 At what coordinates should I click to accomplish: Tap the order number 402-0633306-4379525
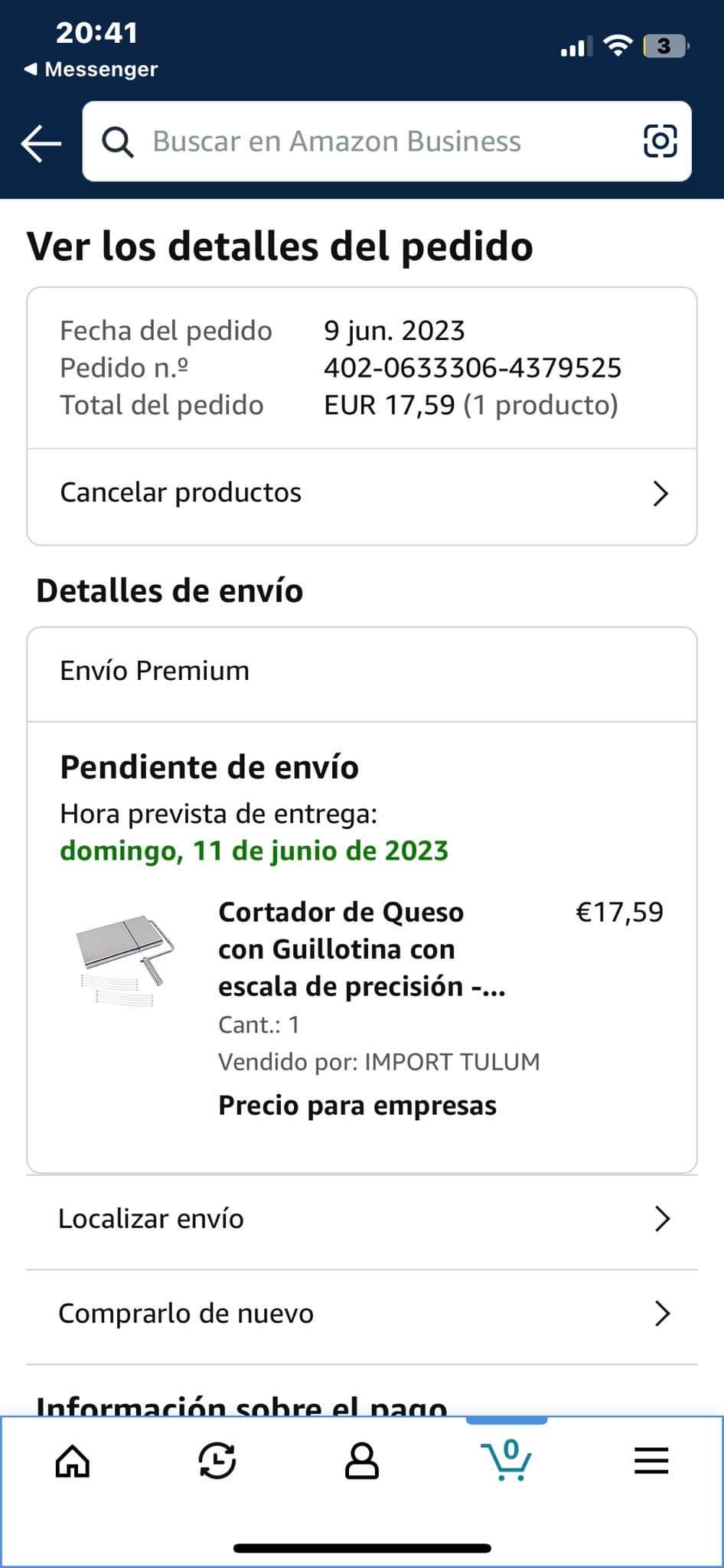click(472, 368)
